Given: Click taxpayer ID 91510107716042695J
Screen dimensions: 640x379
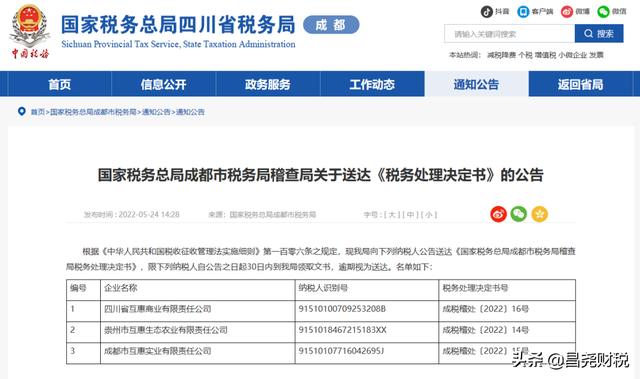Looking at the screenshot, I should pyautogui.click(x=341, y=351).
